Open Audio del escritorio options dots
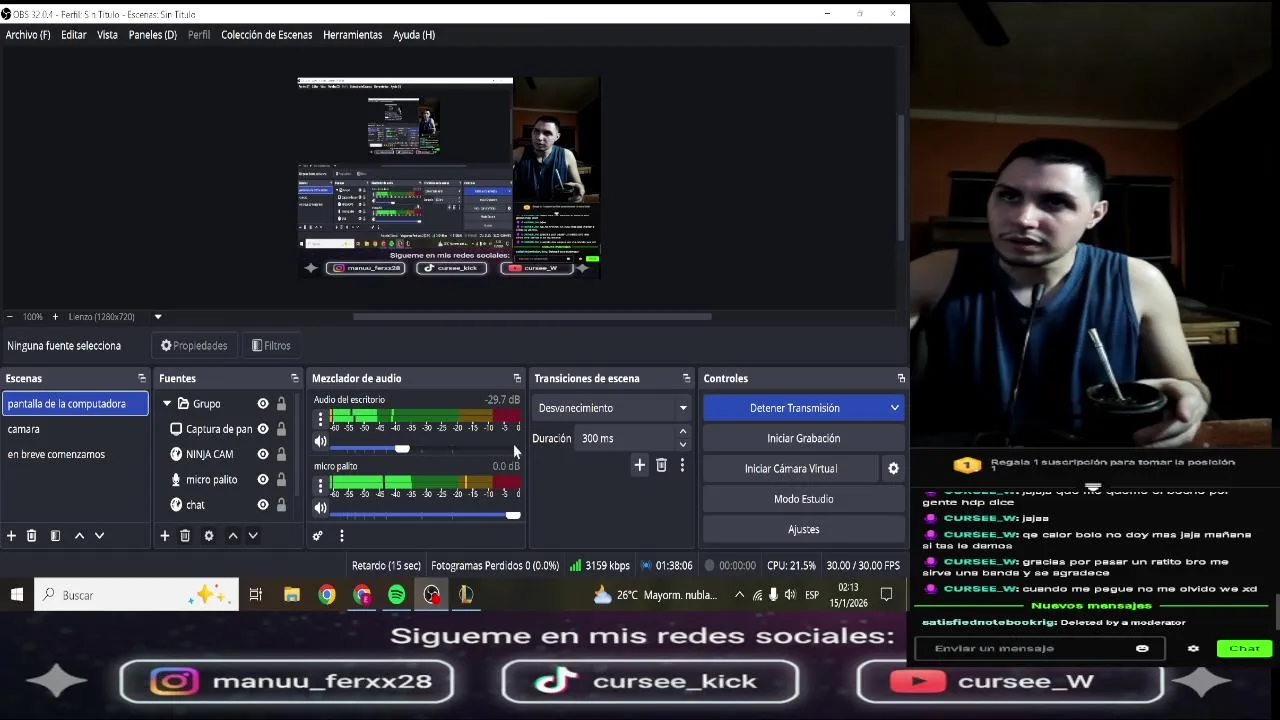The height and width of the screenshot is (720, 1280). click(320, 419)
